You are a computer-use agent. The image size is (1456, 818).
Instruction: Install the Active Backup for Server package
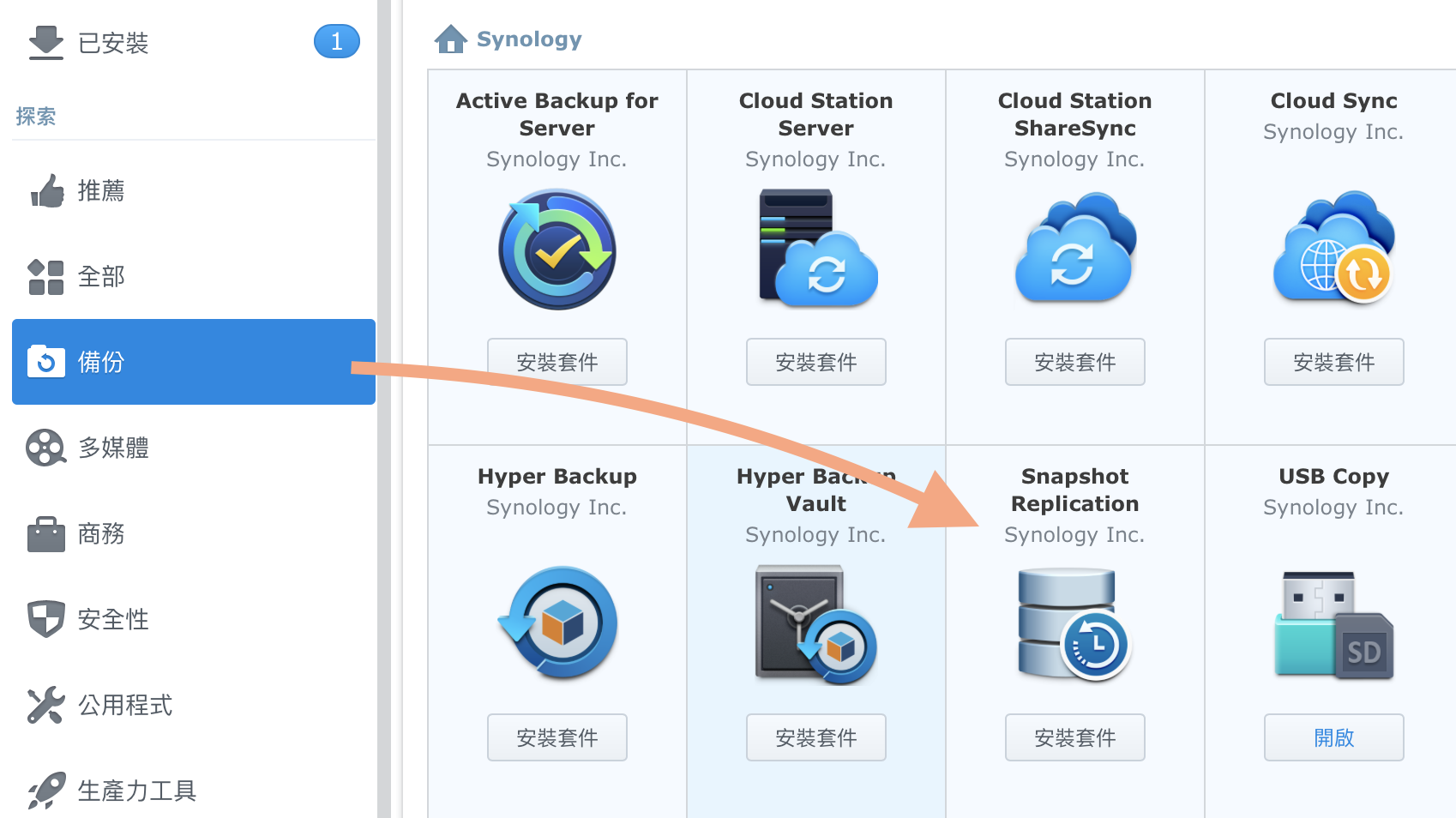(x=557, y=362)
